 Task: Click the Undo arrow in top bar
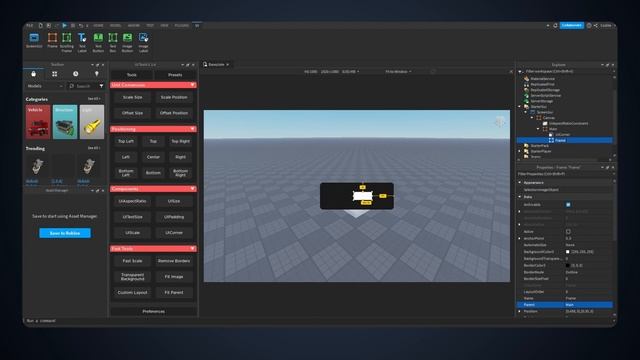point(81,25)
